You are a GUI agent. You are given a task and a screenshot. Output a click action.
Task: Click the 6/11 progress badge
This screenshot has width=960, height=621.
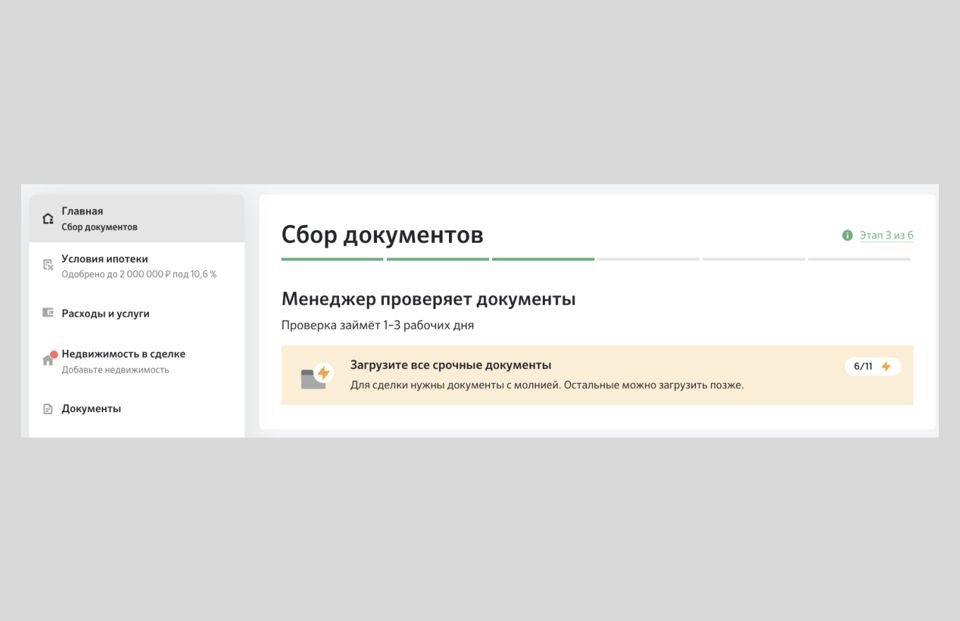click(872, 366)
